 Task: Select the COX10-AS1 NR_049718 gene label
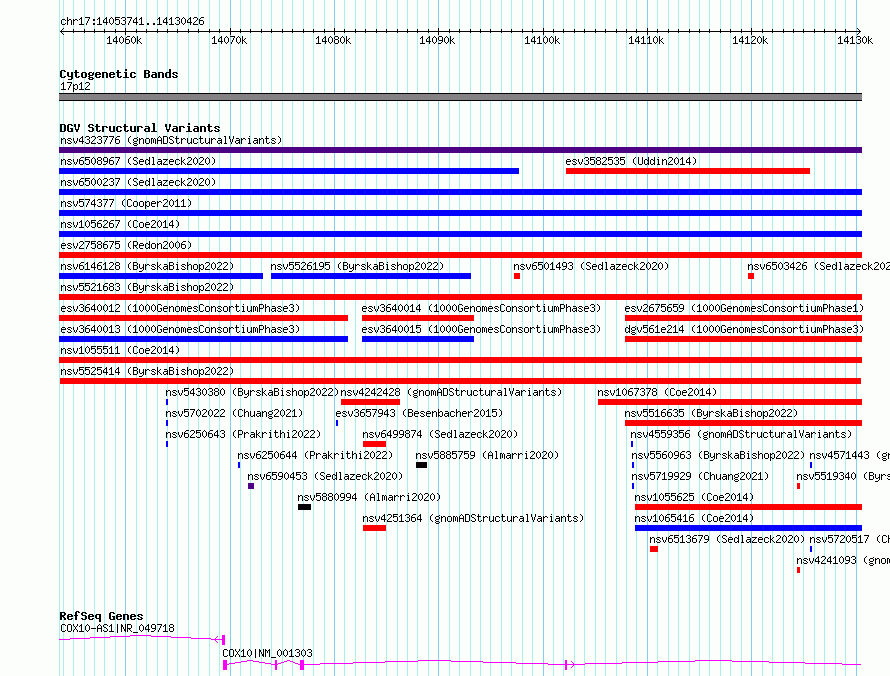click(x=117, y=628)
